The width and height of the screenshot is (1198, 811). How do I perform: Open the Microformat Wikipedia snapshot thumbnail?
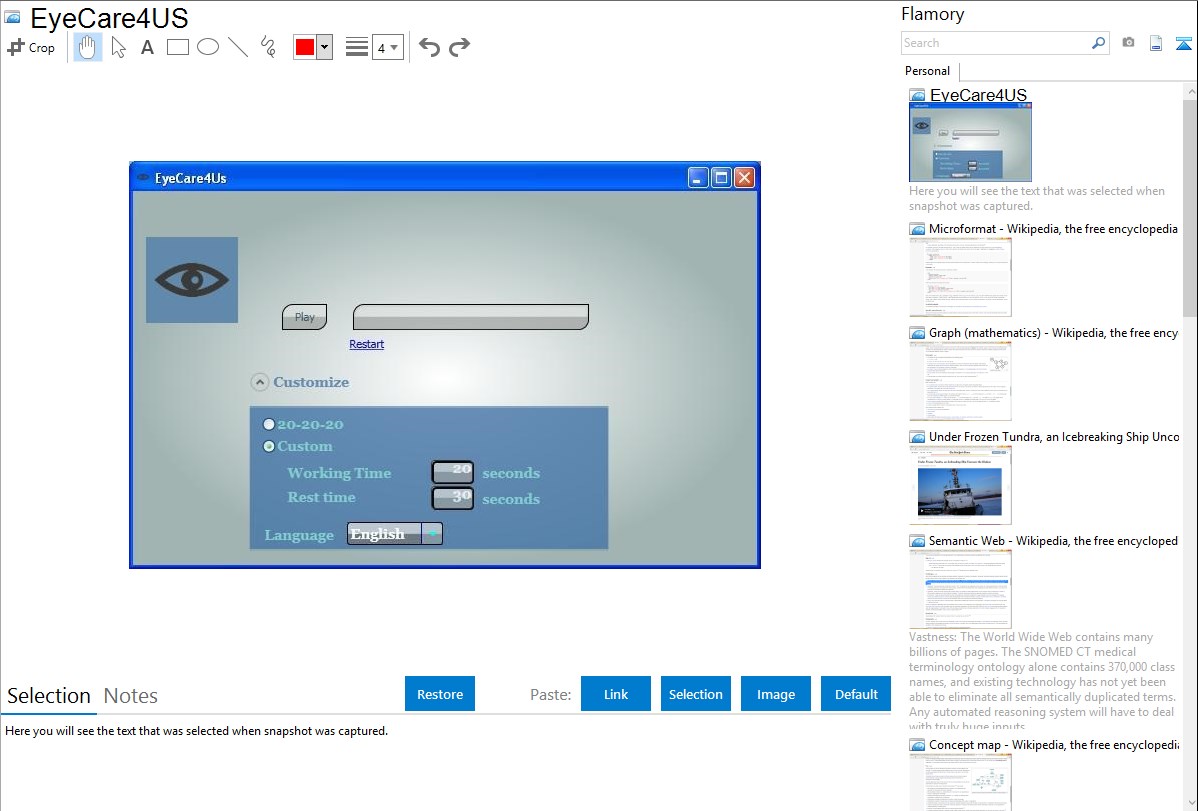[960, 276]
